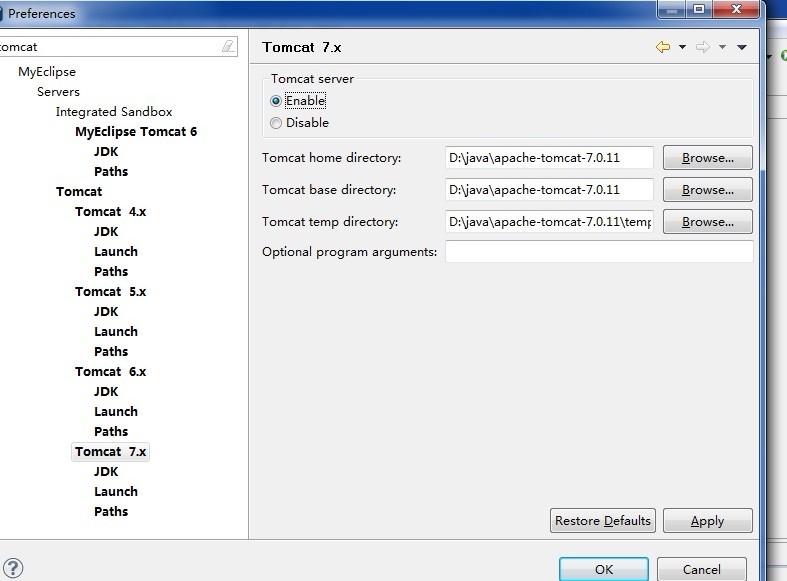Select MyEclipse in the tree

47,72
